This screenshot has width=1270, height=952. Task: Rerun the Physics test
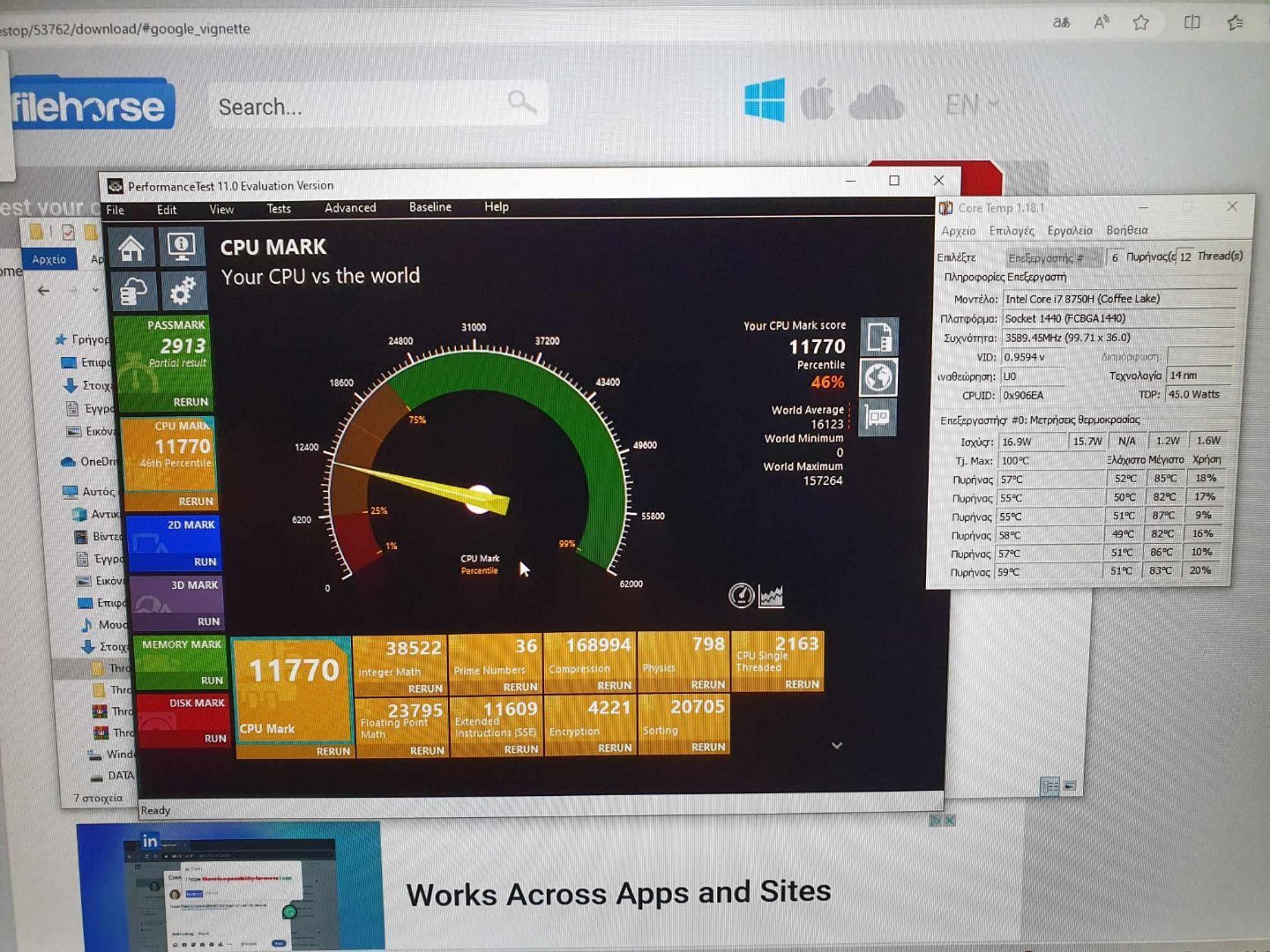click(708, 685)
